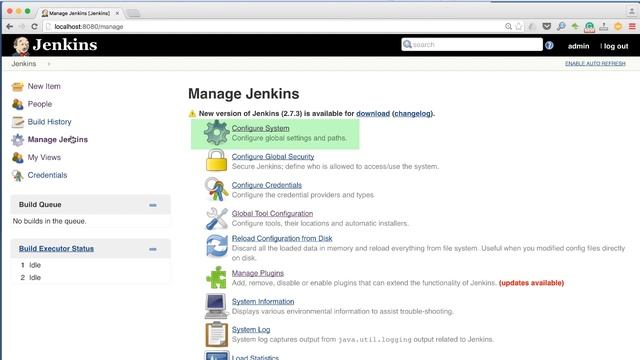The image size is (640, 360).
Task: Collapse the Build Queue panel
Action: 153,205
